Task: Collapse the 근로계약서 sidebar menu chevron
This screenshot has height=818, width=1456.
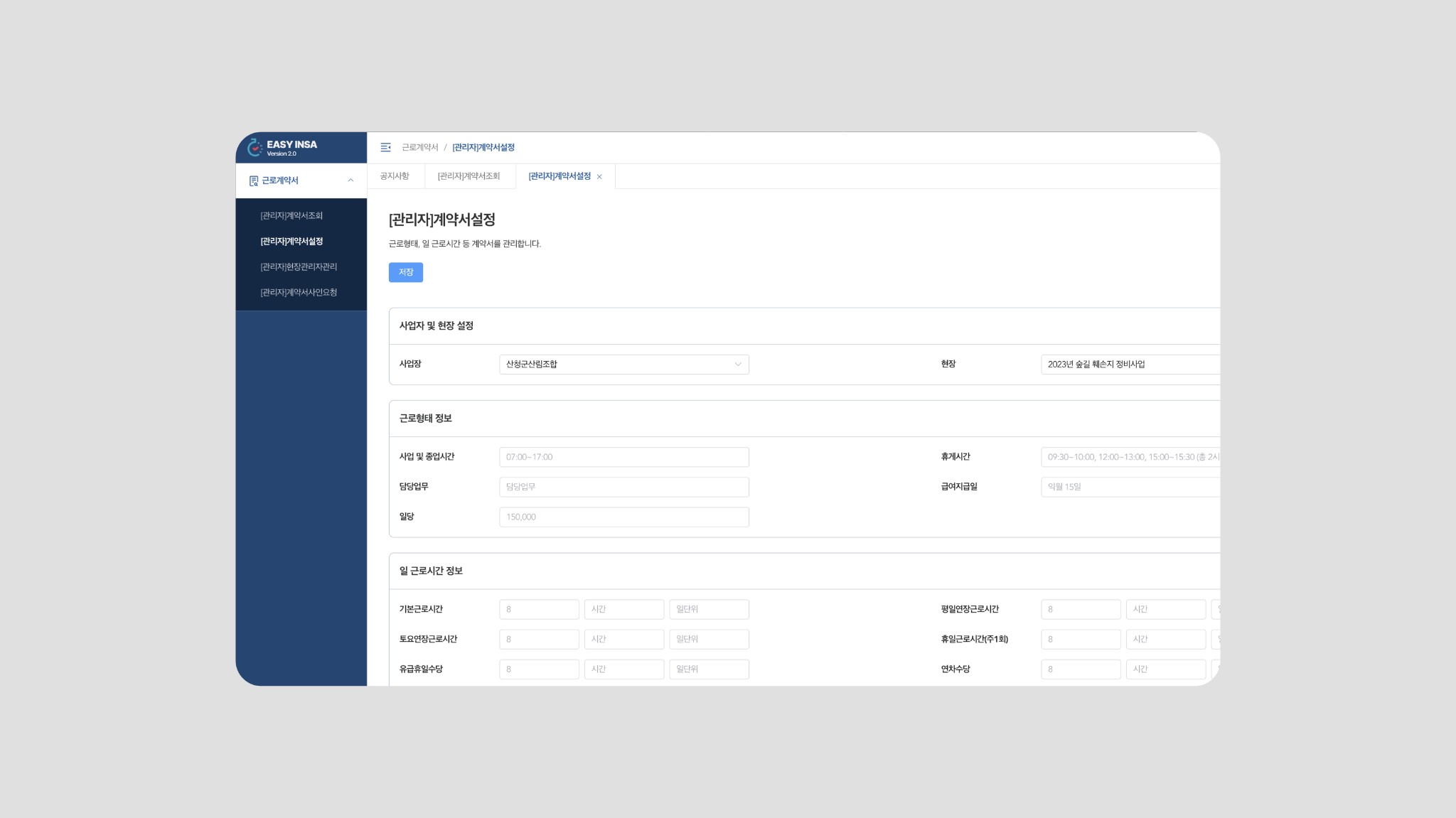Action: pyautogui.click(x=350, y=181)
